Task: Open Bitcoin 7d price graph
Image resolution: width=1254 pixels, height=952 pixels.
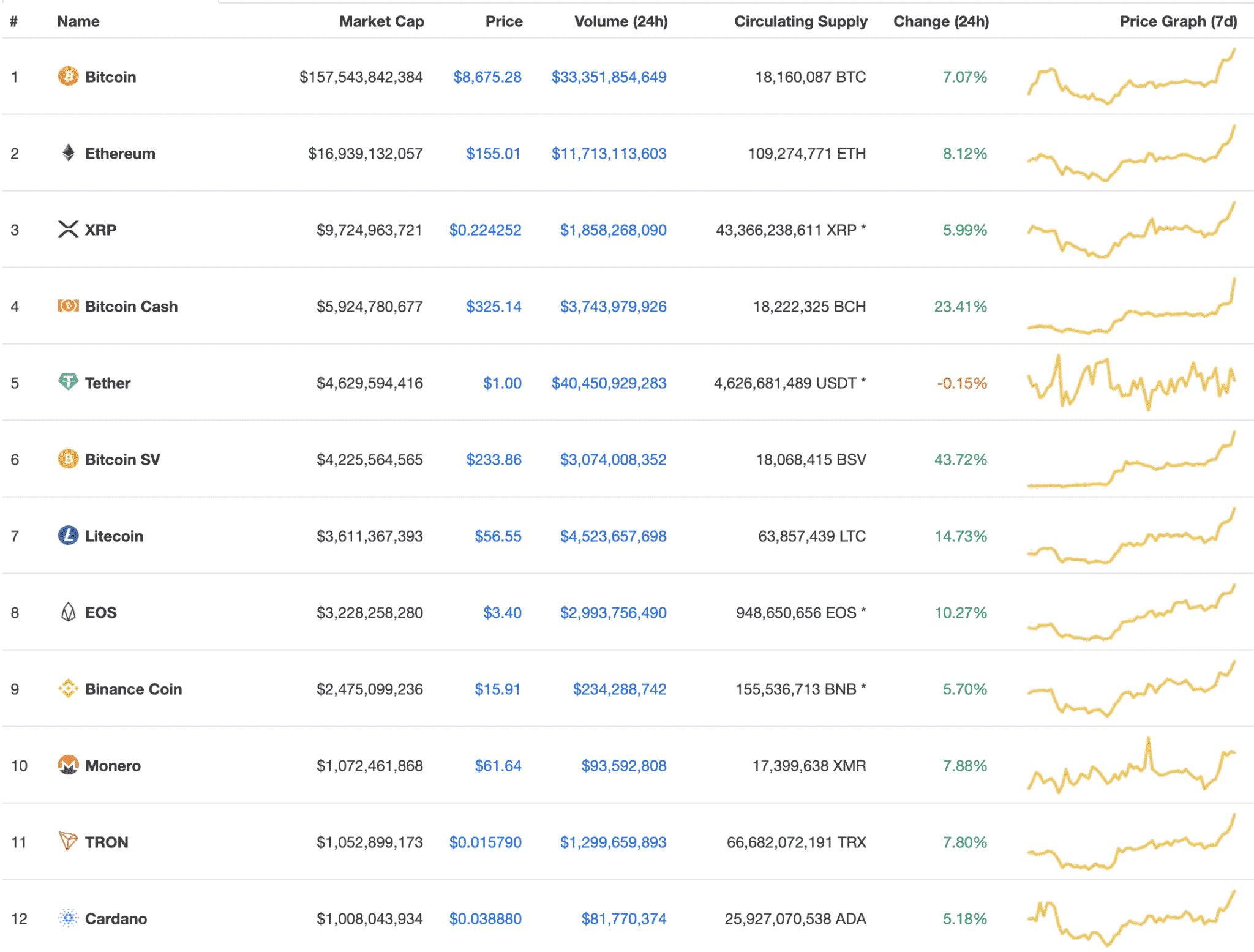Action: pos(1131,77)
